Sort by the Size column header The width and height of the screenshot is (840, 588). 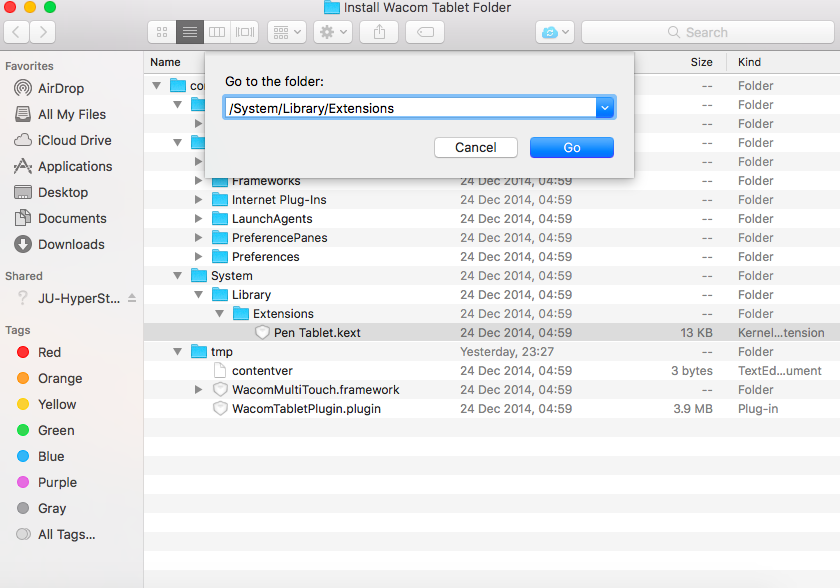pyautogui.click(x=701, y=62)
